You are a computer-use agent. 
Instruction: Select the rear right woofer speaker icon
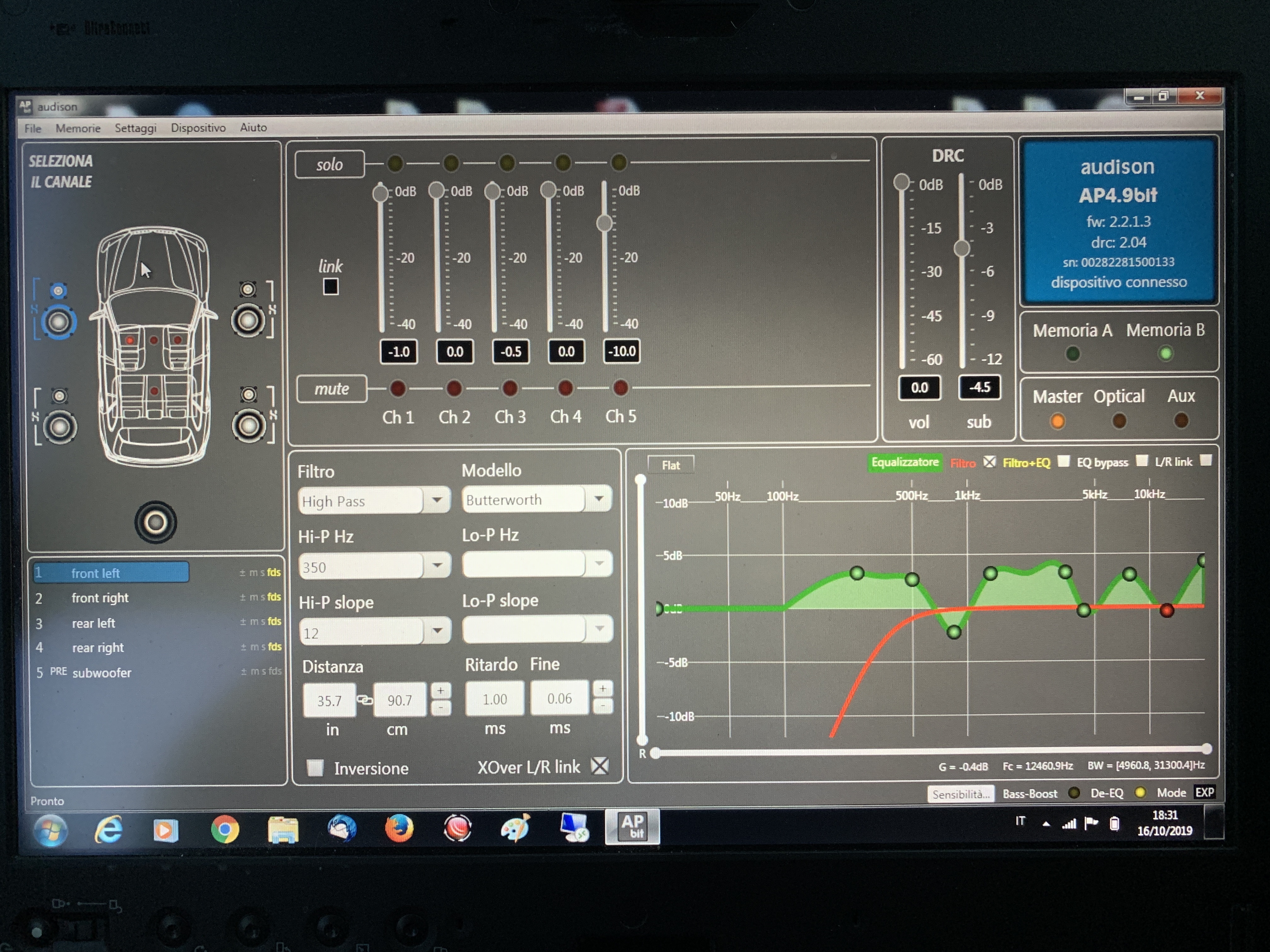point(249,426)
